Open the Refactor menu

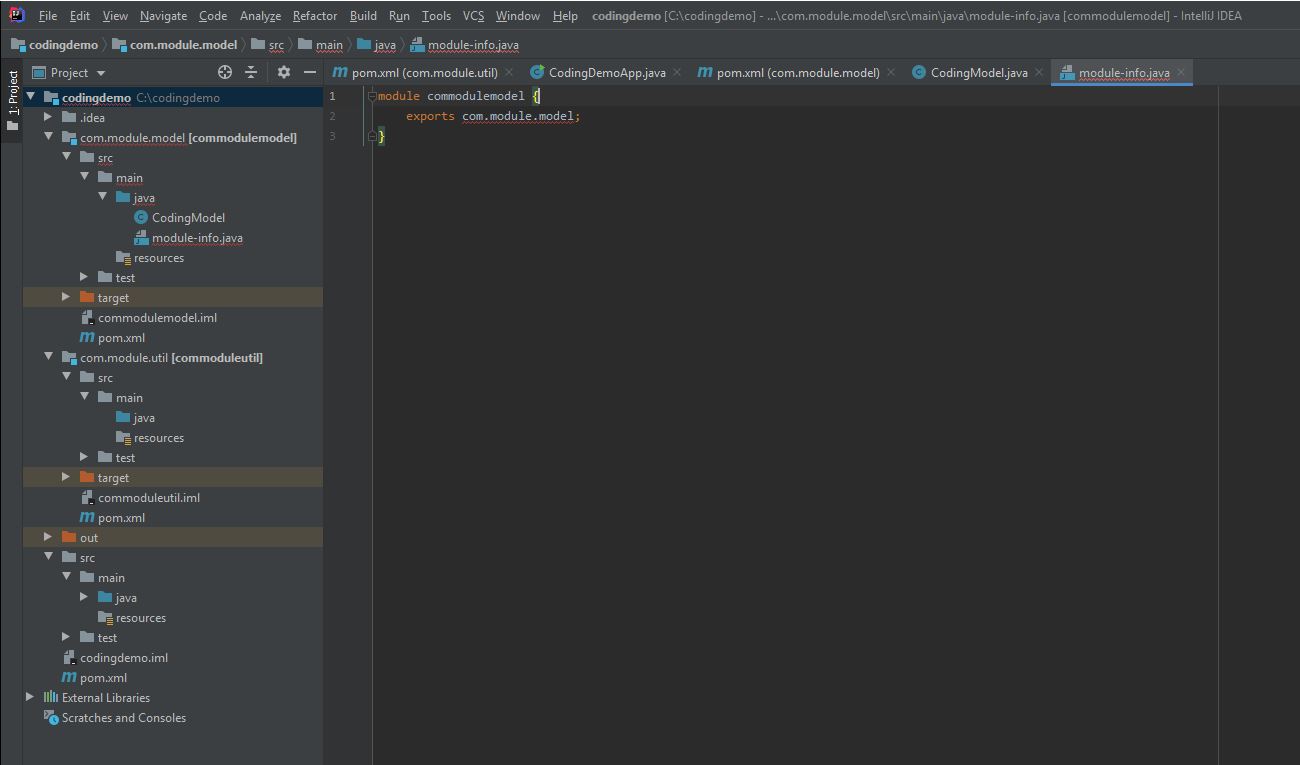pyautogui.click(x=315, y=16)
